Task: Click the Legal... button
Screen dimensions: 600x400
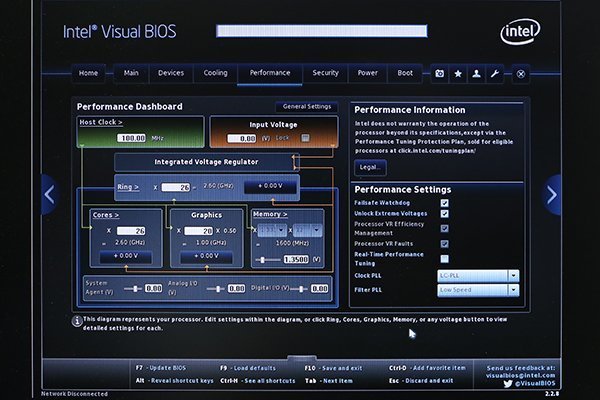Action: pos(370,167)
